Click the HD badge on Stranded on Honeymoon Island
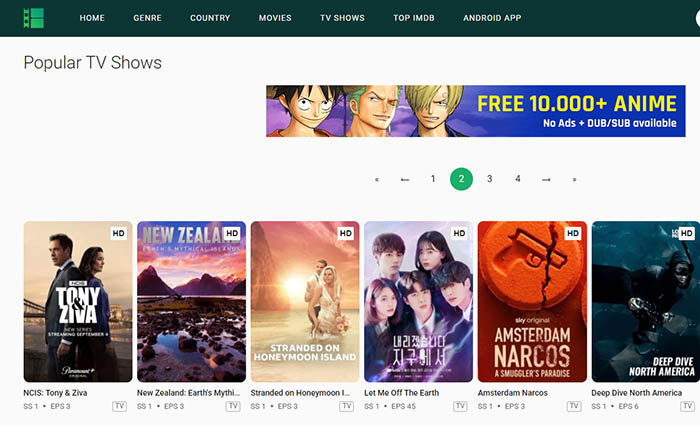 click(x=346, y=233)
